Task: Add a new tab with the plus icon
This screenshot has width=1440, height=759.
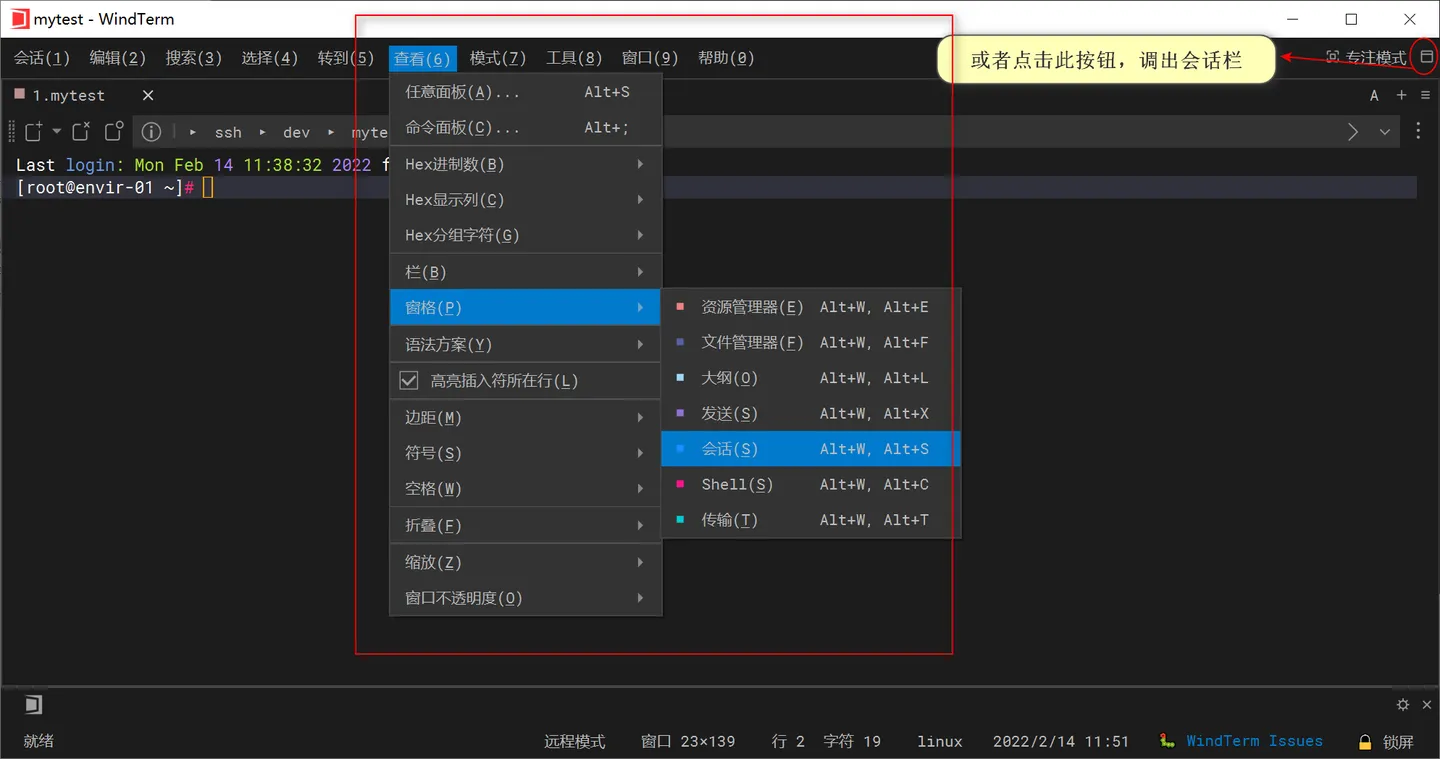Action: click(1401, 95)
